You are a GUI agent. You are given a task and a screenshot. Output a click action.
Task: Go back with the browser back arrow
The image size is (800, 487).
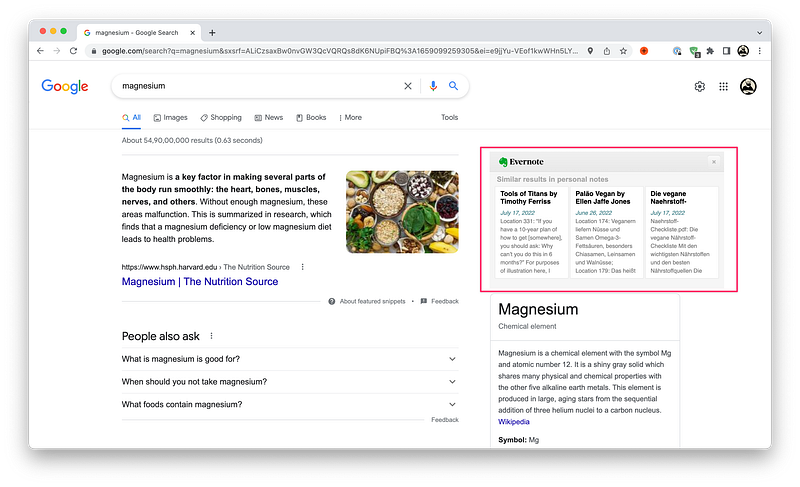coord(40,51)
